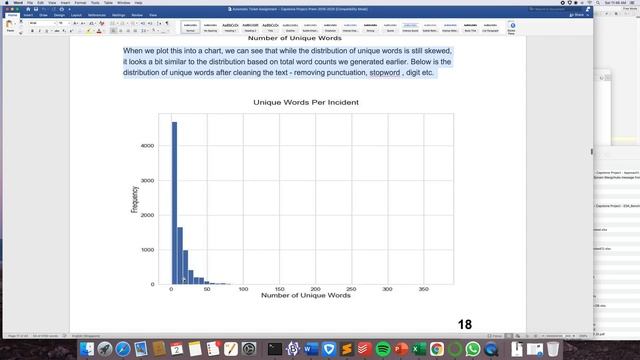Click the decrease font size icon
Screen dimensions: 640x360
point(83,23)
